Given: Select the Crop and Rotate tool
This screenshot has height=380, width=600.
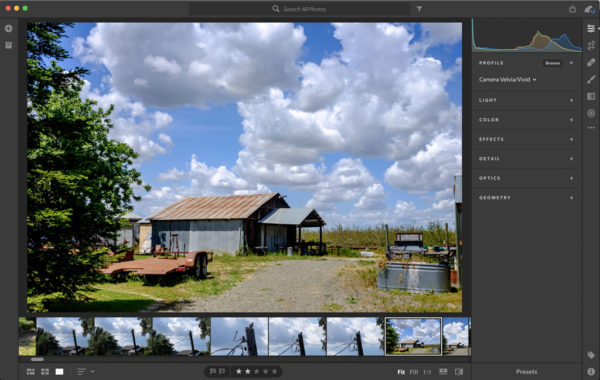Looking at the screenshot, I should click(x=591, y=45).
